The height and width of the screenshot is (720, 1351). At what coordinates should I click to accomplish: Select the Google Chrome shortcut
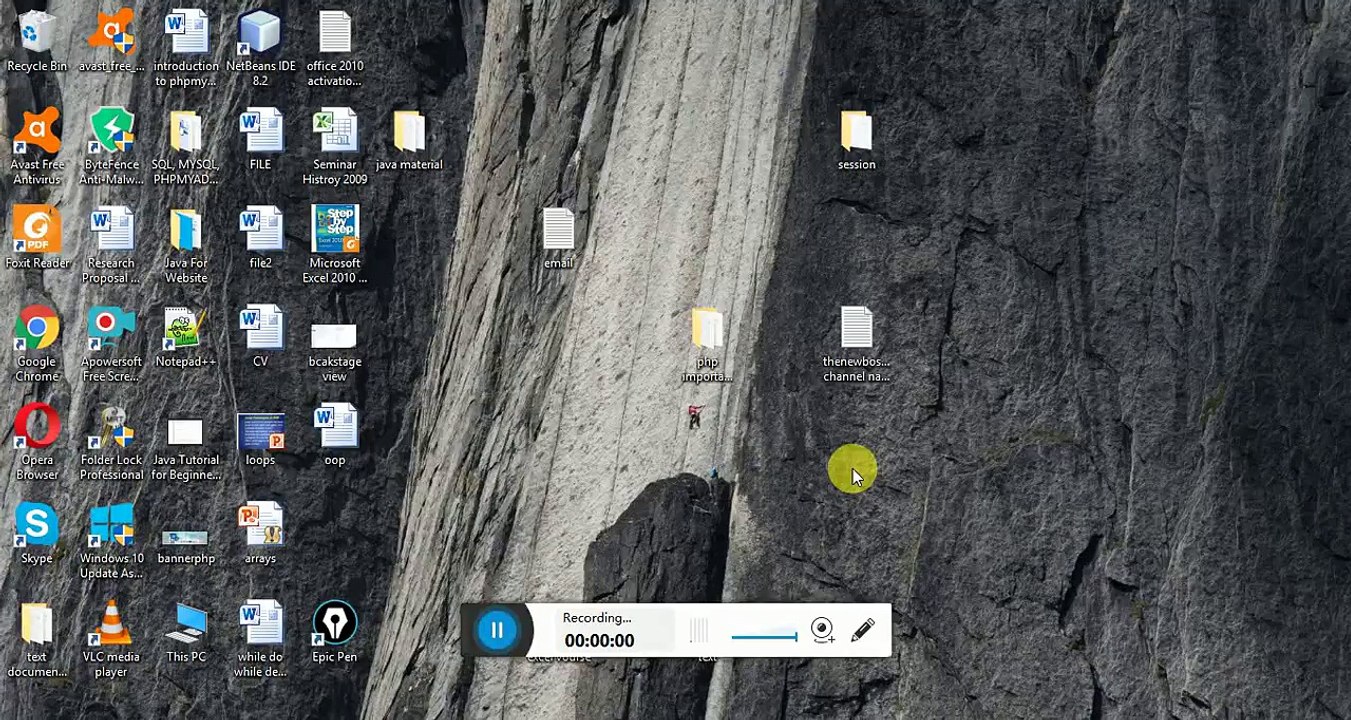tap(37, 337)
